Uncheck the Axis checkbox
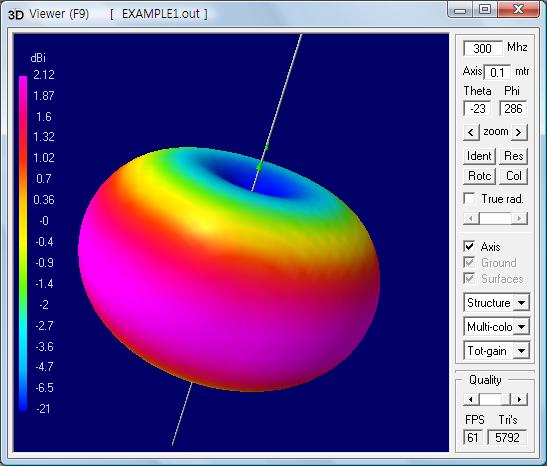 pos(469,247)
